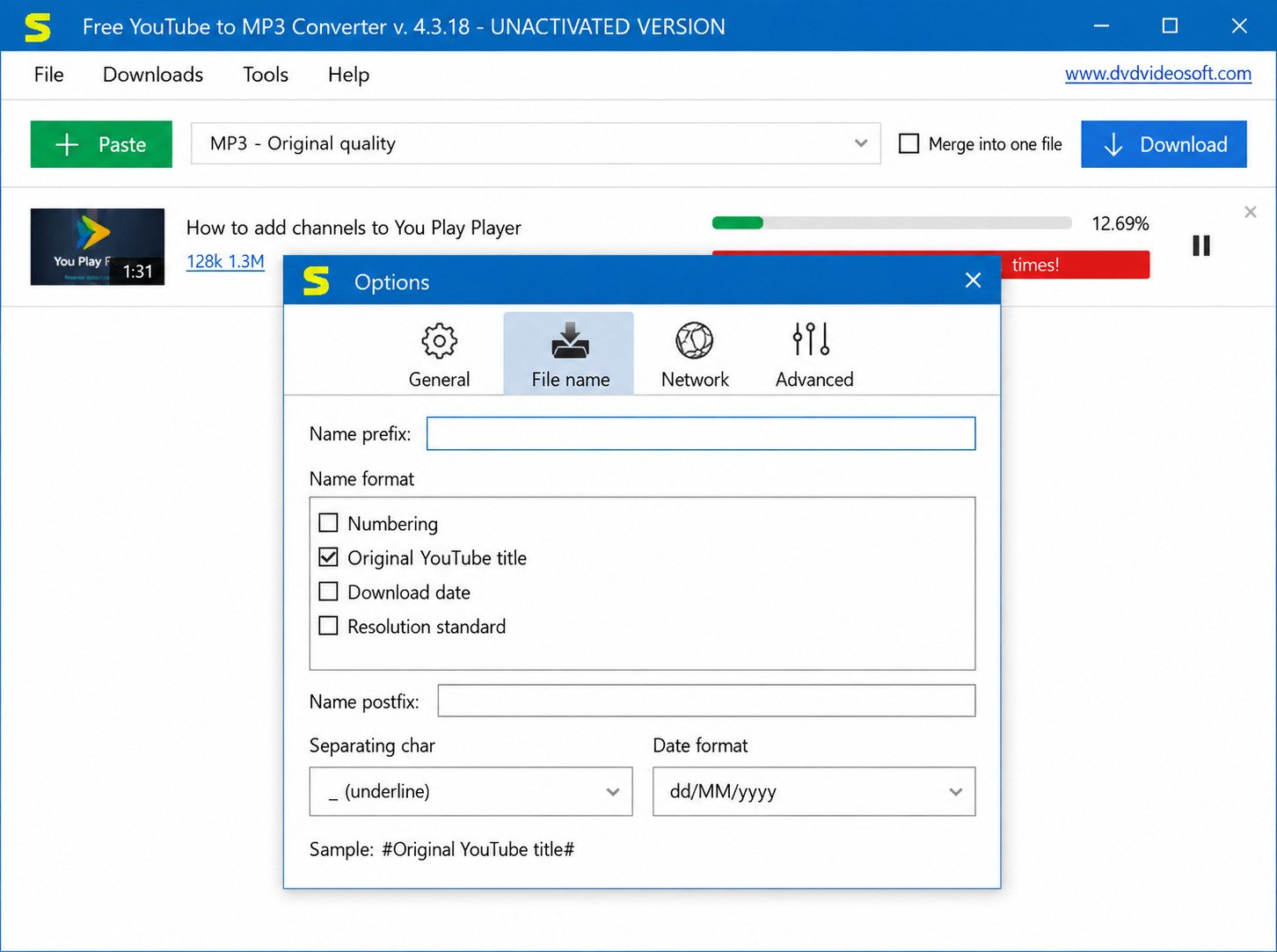Toggle Merge into one file
The width and height of the screenshot is (1277, 952).
908,143
